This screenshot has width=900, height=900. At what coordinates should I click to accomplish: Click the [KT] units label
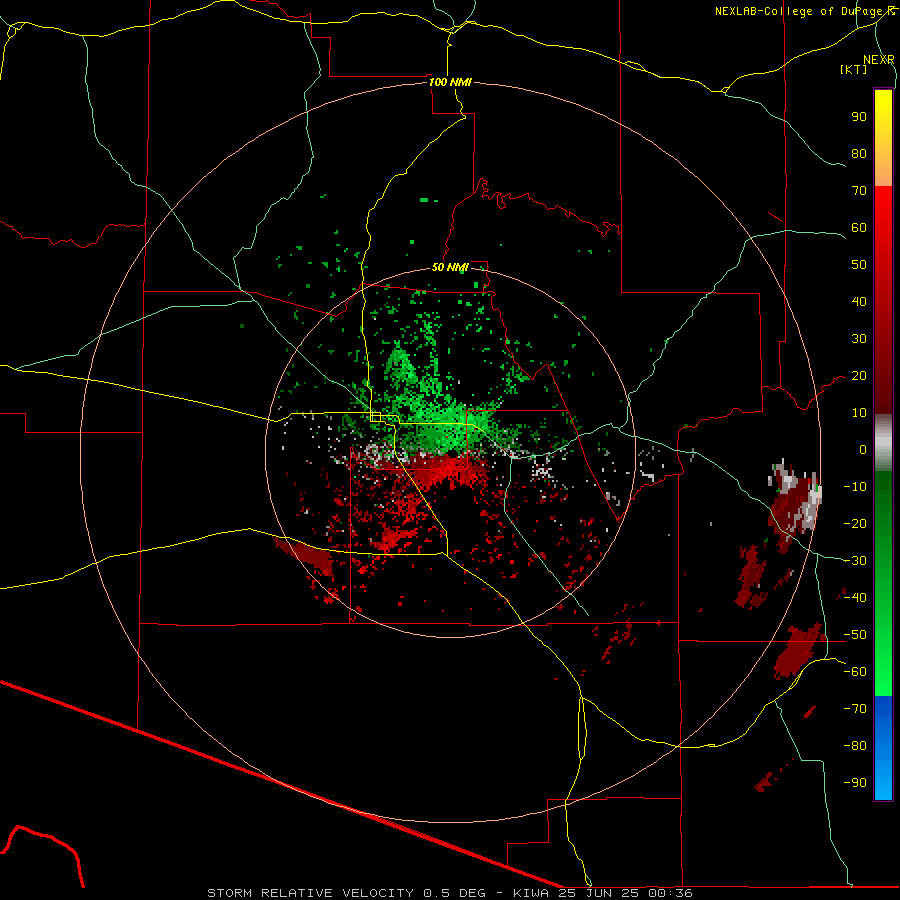point(853,69)
